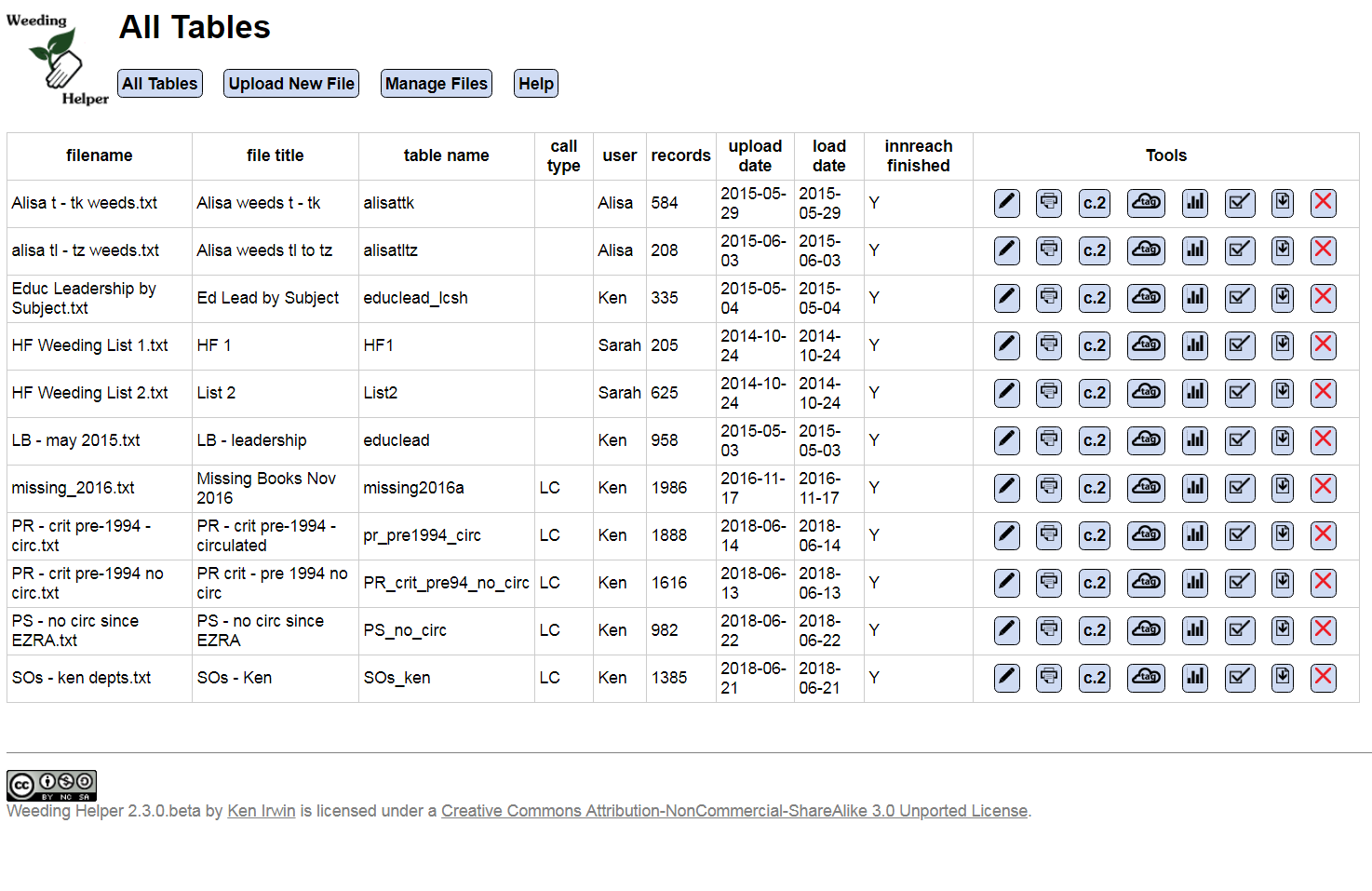Click checkmark icon for SOs - ken depts.txt
The image size is (1372, 891).
pos(1240,678)
